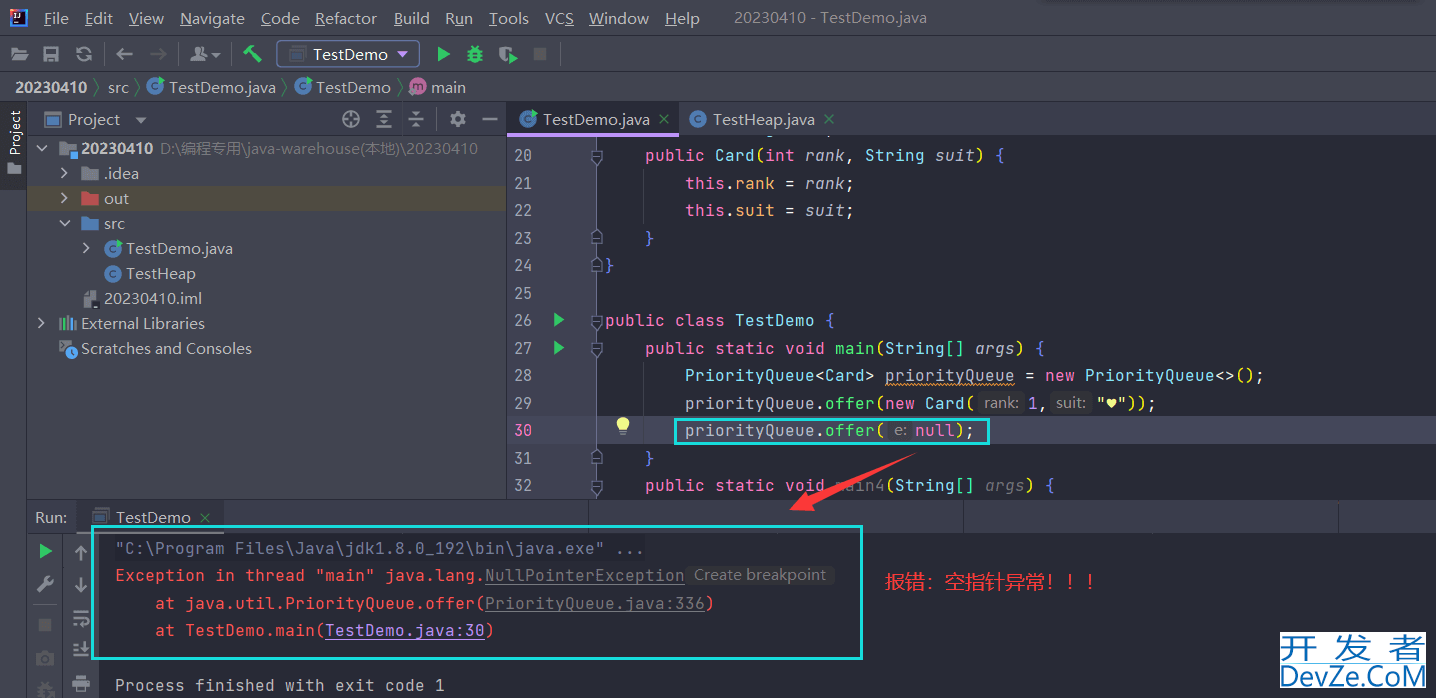Open the File menu
This screenshot has width=1436, height=698.
[x=56, y=18]
